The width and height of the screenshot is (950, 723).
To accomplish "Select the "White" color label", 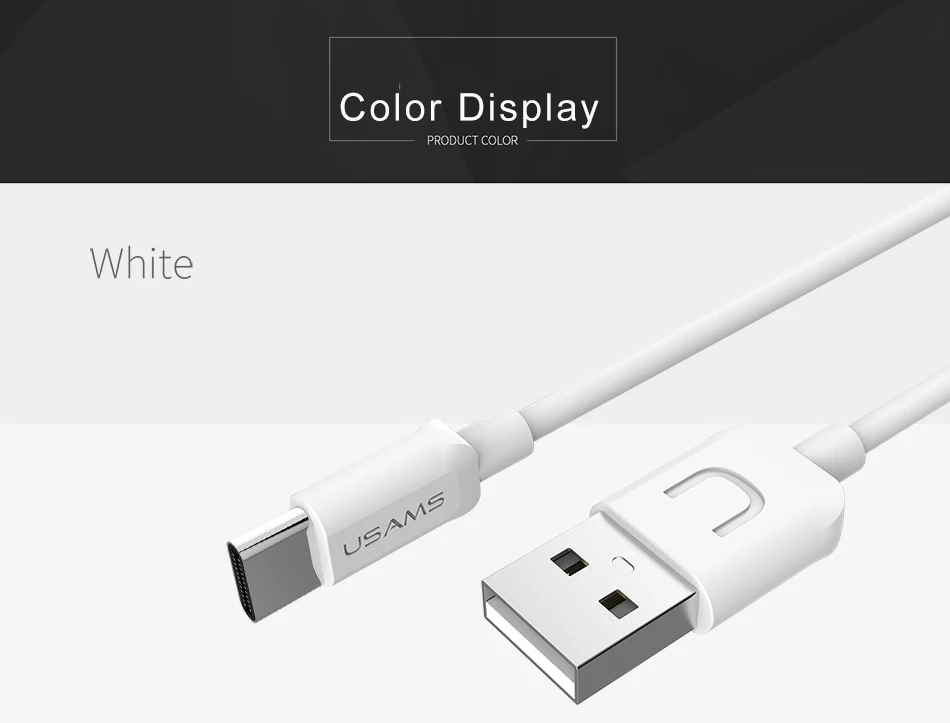I will 142,264.
